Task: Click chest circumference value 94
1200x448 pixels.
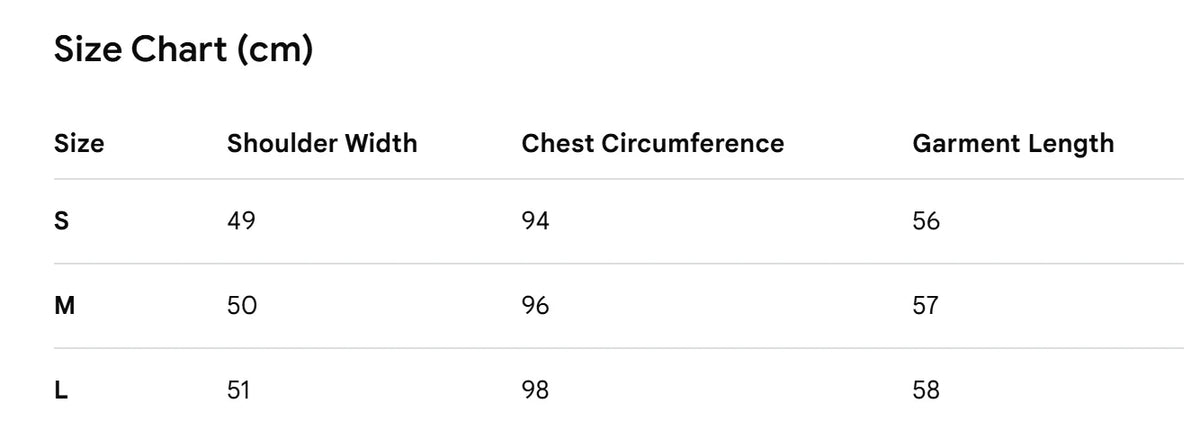Action: (x=535, y=221)
